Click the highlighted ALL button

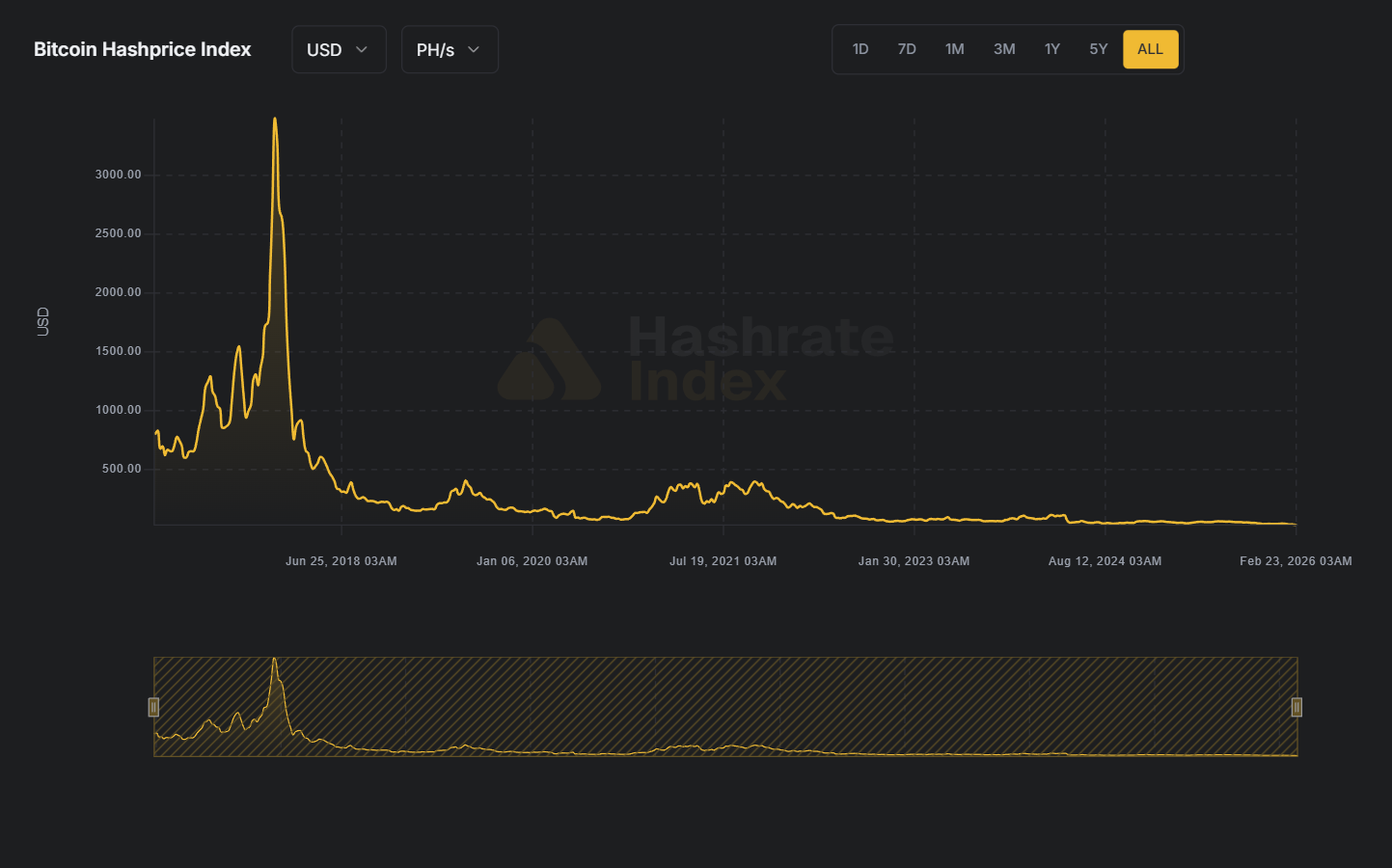coord(1150,48)
